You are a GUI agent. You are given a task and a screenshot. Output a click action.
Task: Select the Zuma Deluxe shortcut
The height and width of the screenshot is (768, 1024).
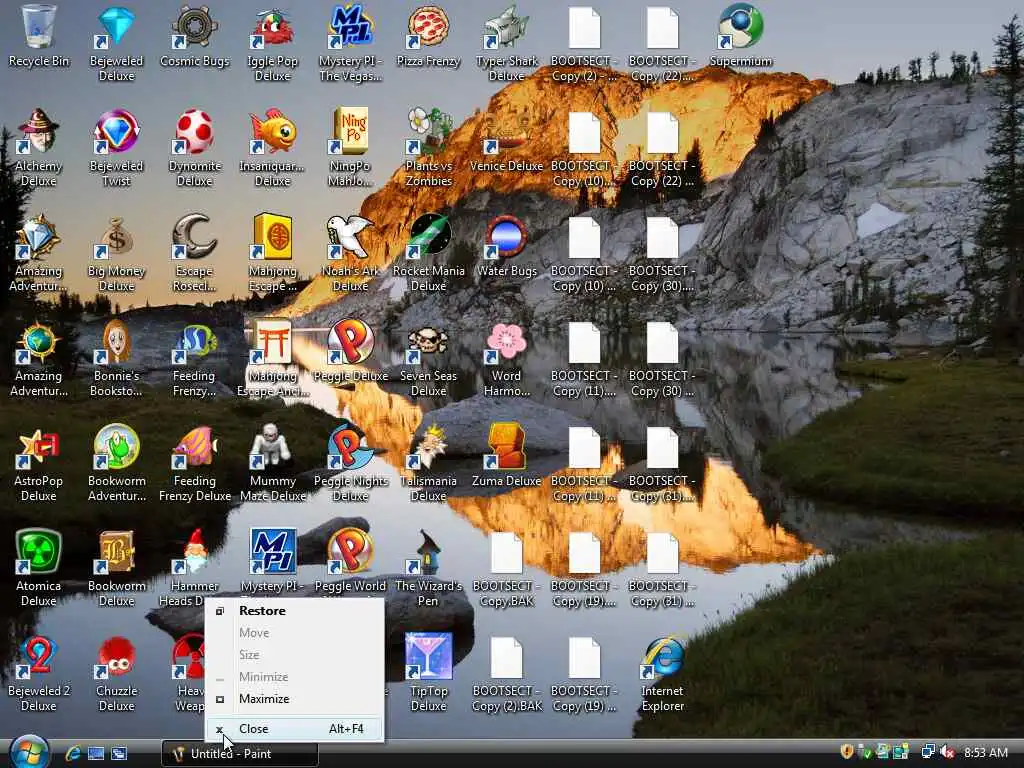(507, 456)
